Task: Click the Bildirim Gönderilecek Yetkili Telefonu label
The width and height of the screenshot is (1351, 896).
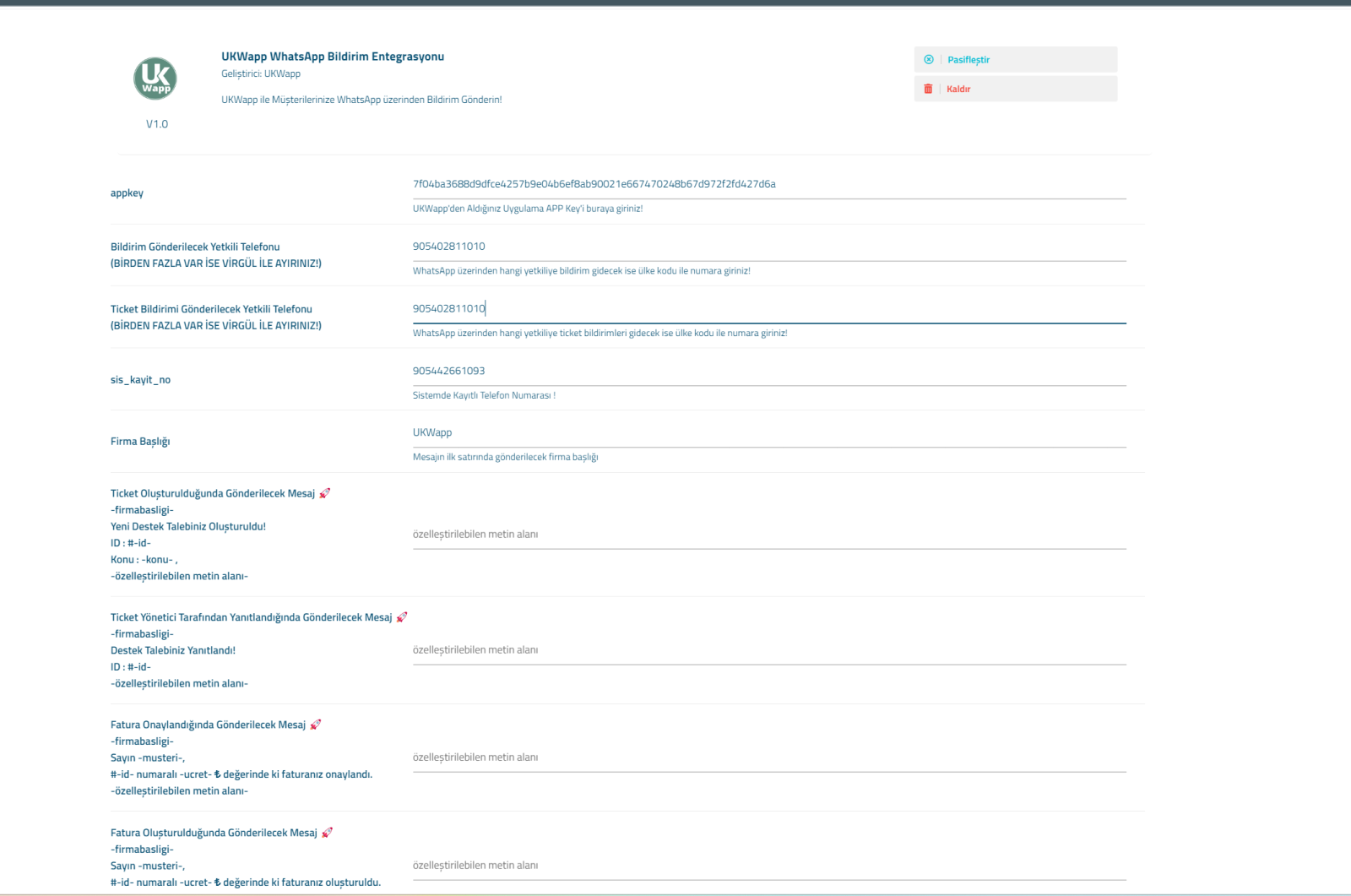Action: coord(195,247)
